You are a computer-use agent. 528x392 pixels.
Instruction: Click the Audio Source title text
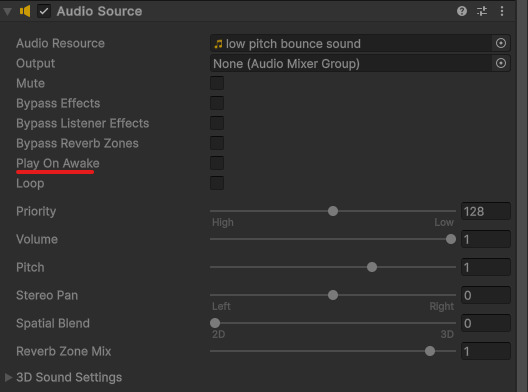point(99,11)
